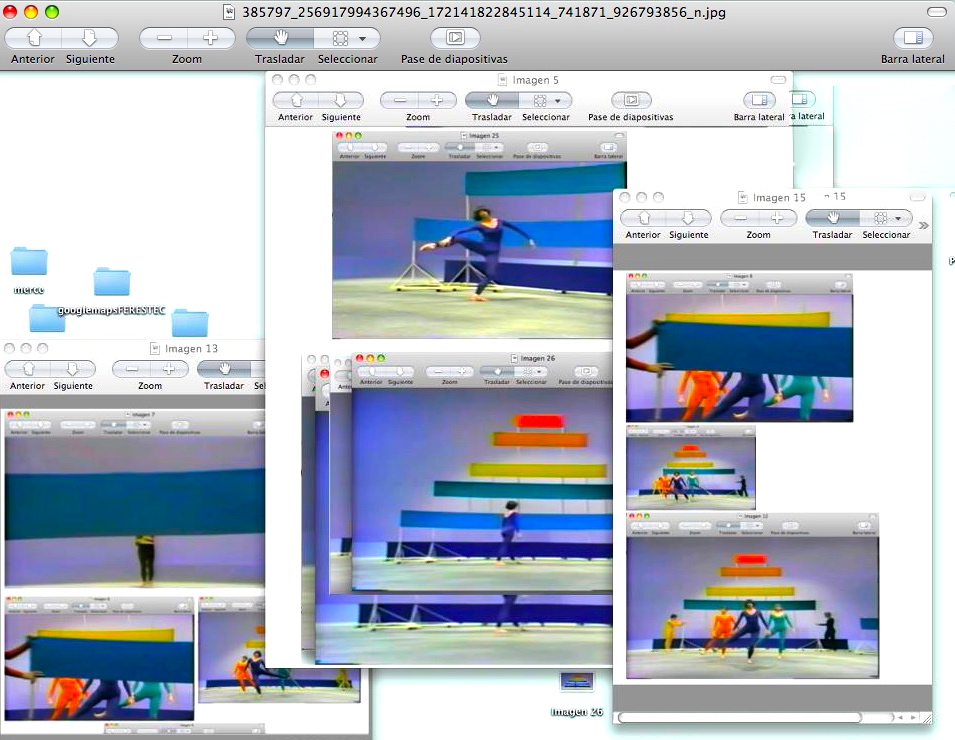Click zoom plus in the Imagen 13 window

tap(169, 368)
